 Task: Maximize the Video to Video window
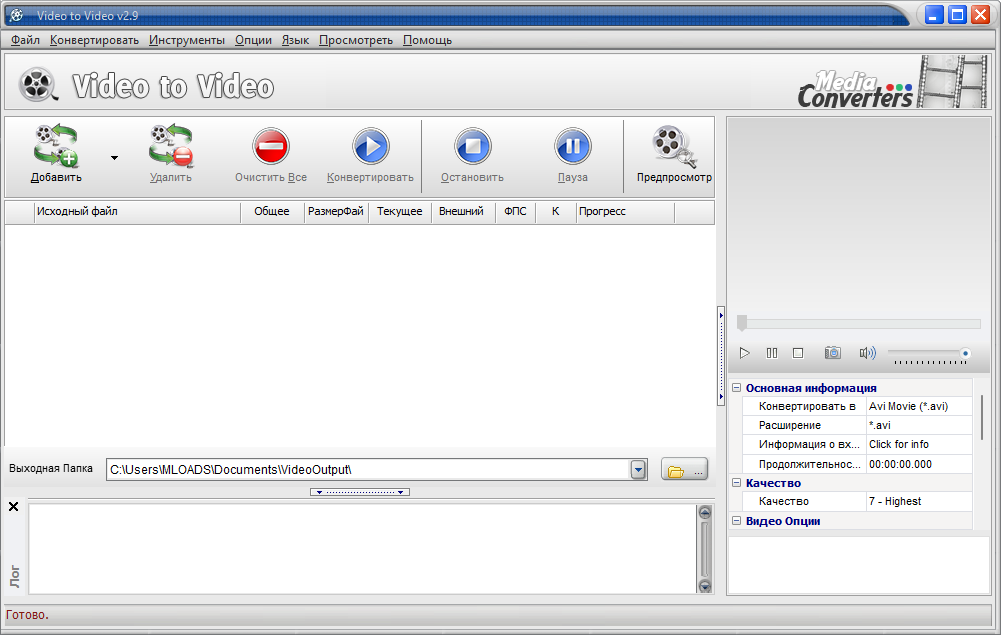(x=957, y=15)
